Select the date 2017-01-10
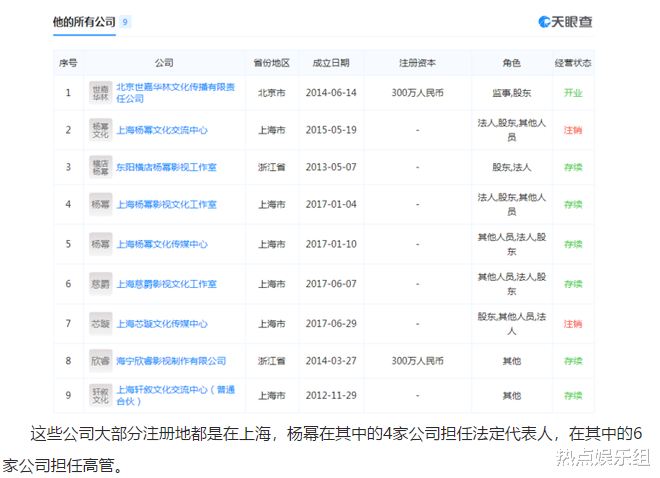660x478 pixels. pos(331,244)
